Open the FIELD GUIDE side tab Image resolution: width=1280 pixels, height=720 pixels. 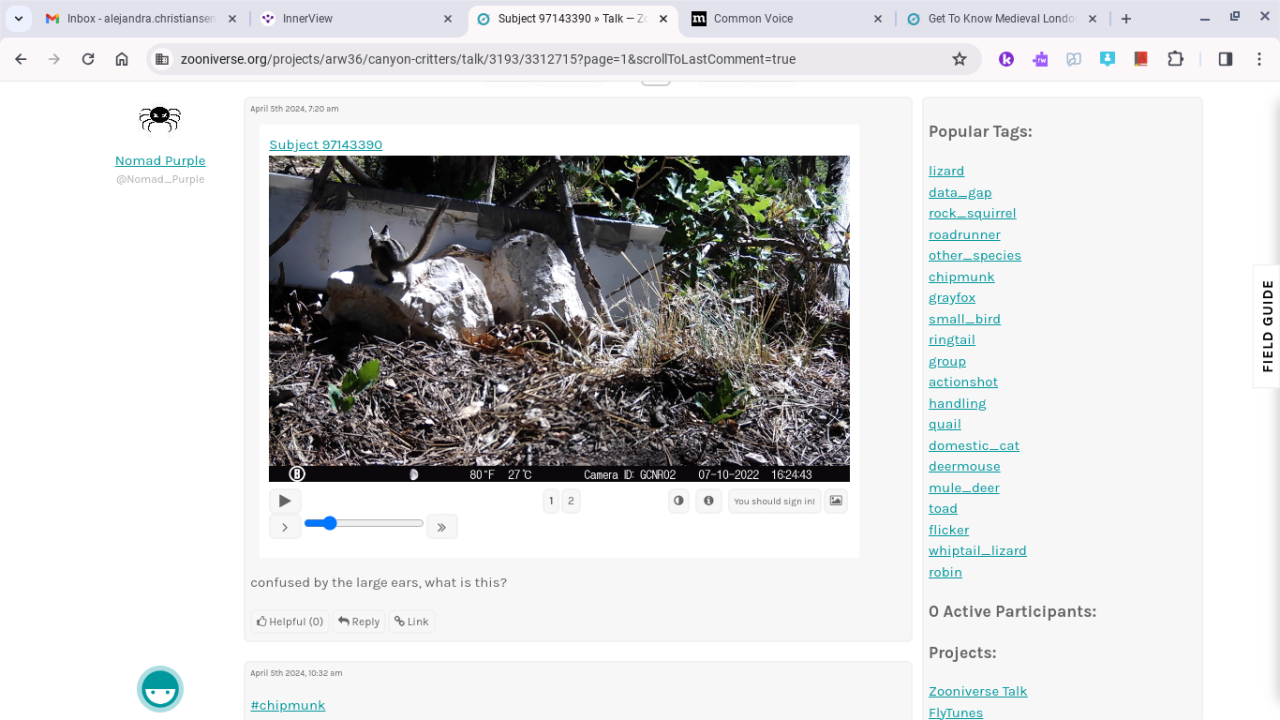(1267, 326)
